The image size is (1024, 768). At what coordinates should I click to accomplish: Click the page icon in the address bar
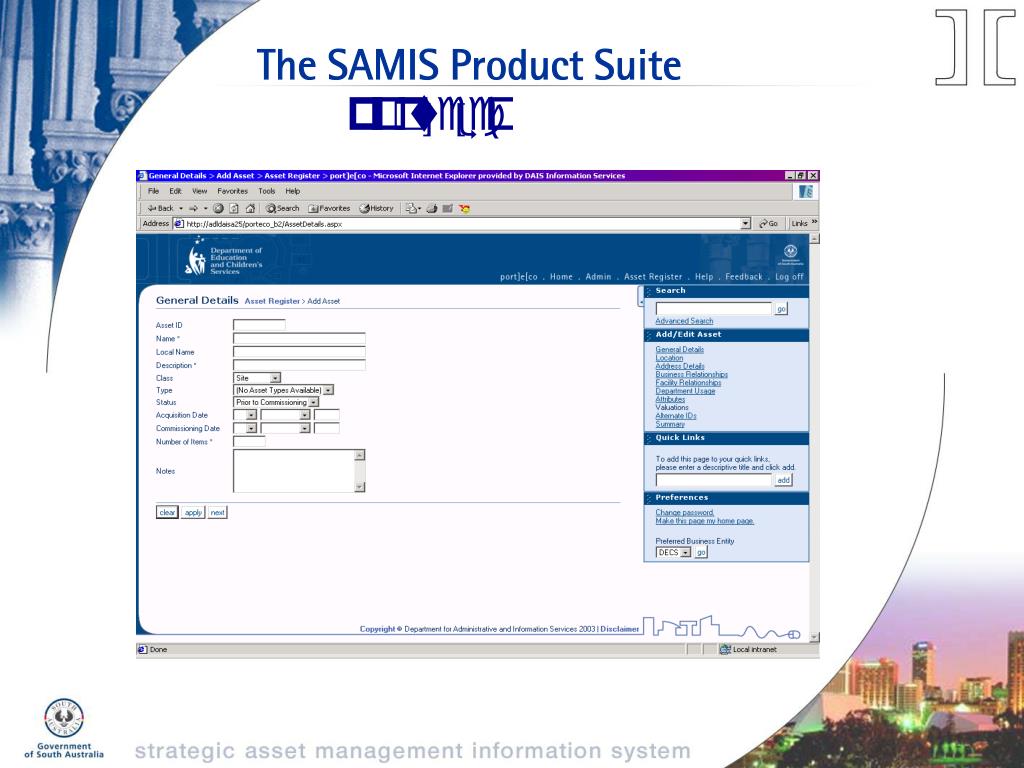click(x=178, y=223)
